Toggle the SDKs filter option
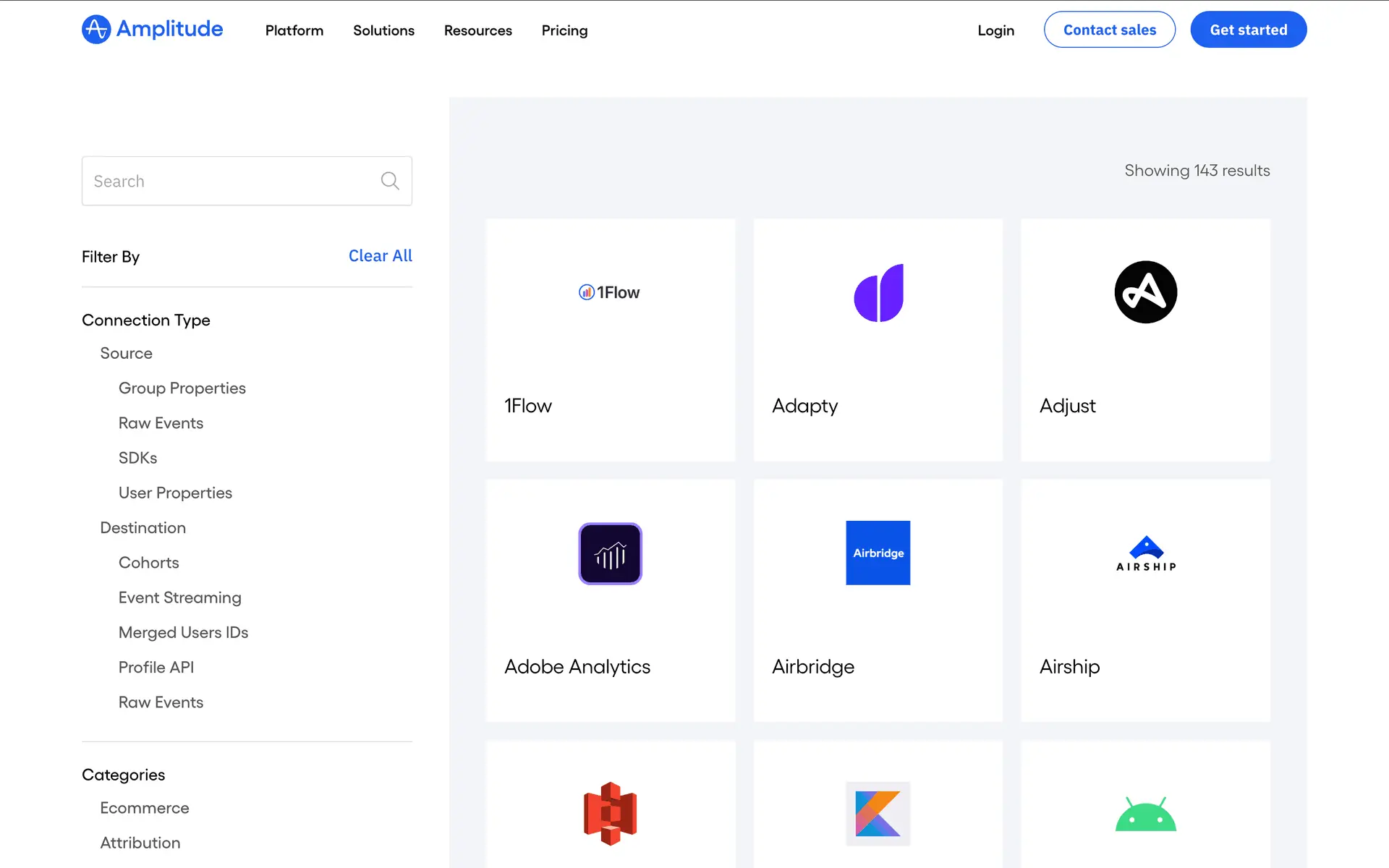1389x868 pixels. pyautogui.click(x=137, y=458)
